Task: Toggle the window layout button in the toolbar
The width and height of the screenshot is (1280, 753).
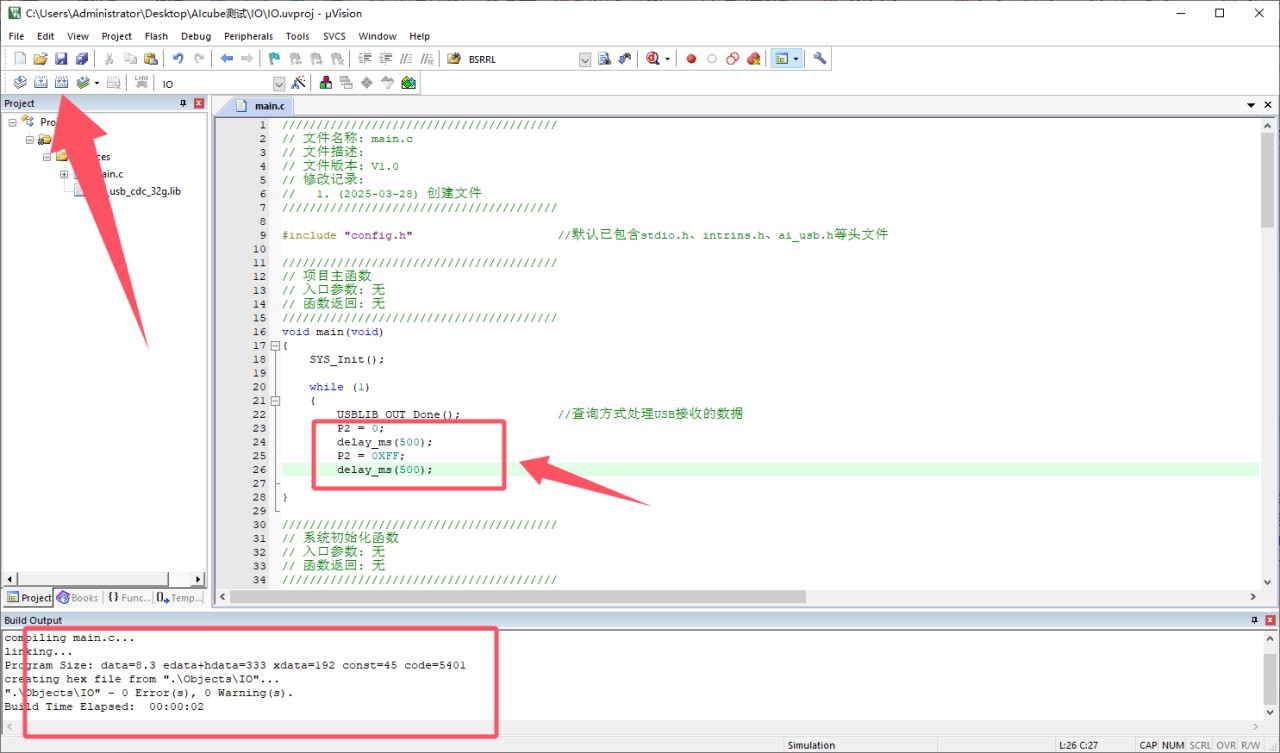Action: (781, 59)
